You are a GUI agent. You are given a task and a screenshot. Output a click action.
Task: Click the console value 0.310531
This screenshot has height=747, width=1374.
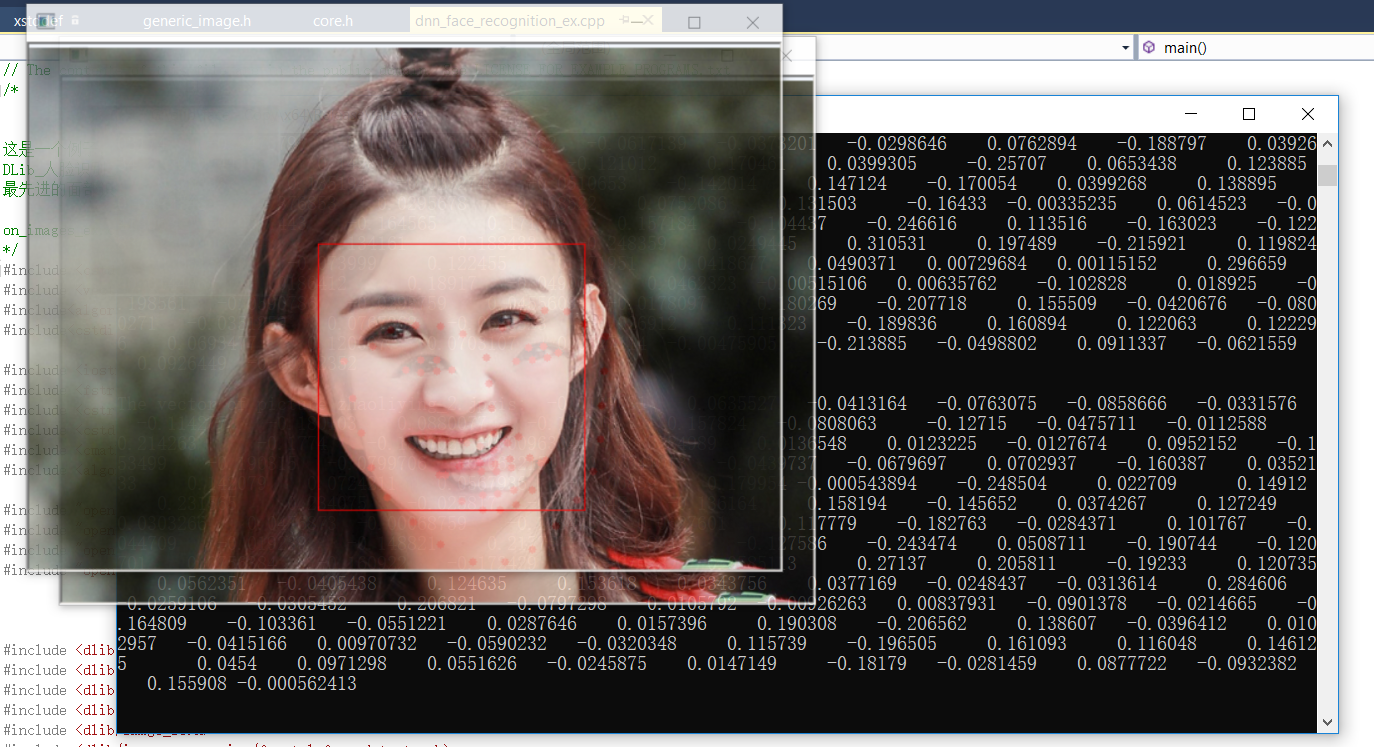point(887,244)
